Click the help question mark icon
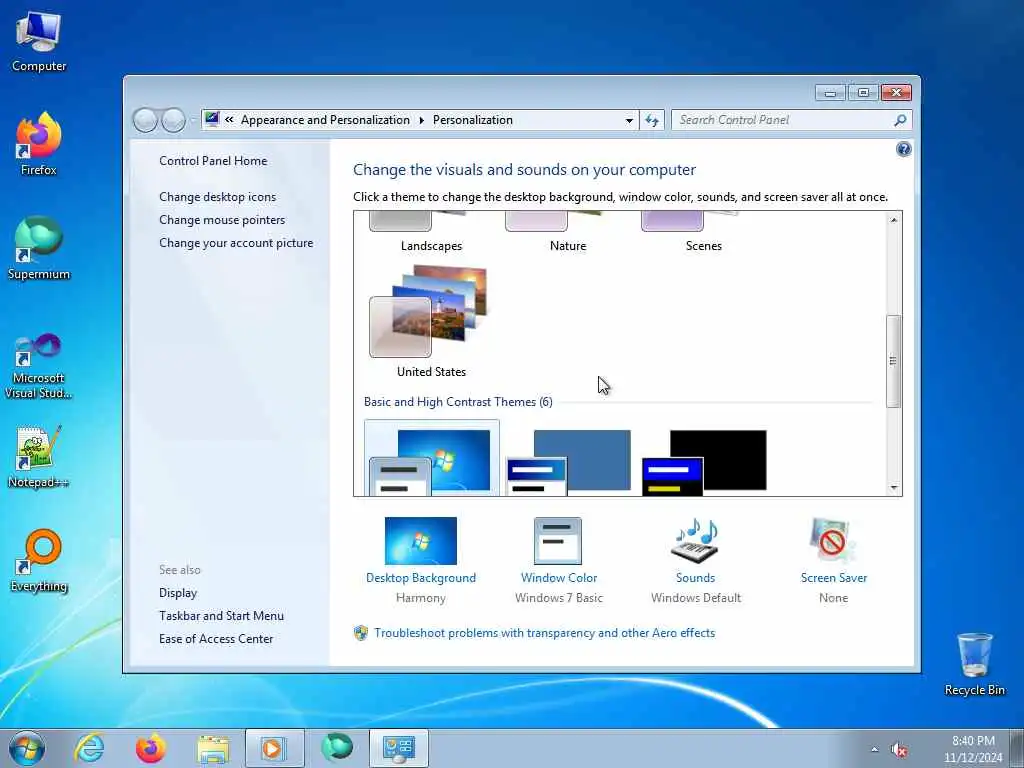This screenshot has width=1024, height=768. click(x=903, y=150)
